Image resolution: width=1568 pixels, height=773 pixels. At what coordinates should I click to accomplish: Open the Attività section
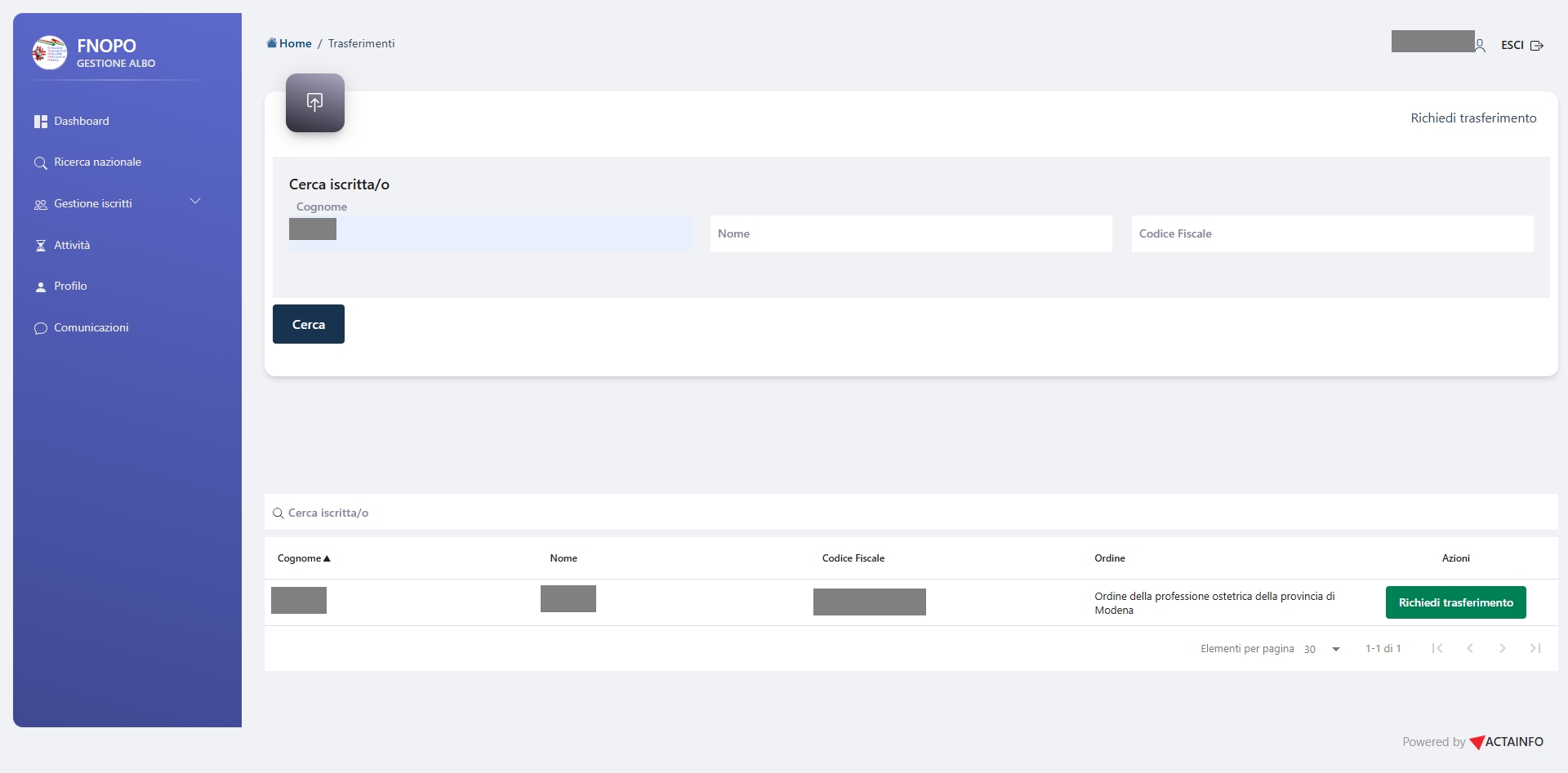72,245
